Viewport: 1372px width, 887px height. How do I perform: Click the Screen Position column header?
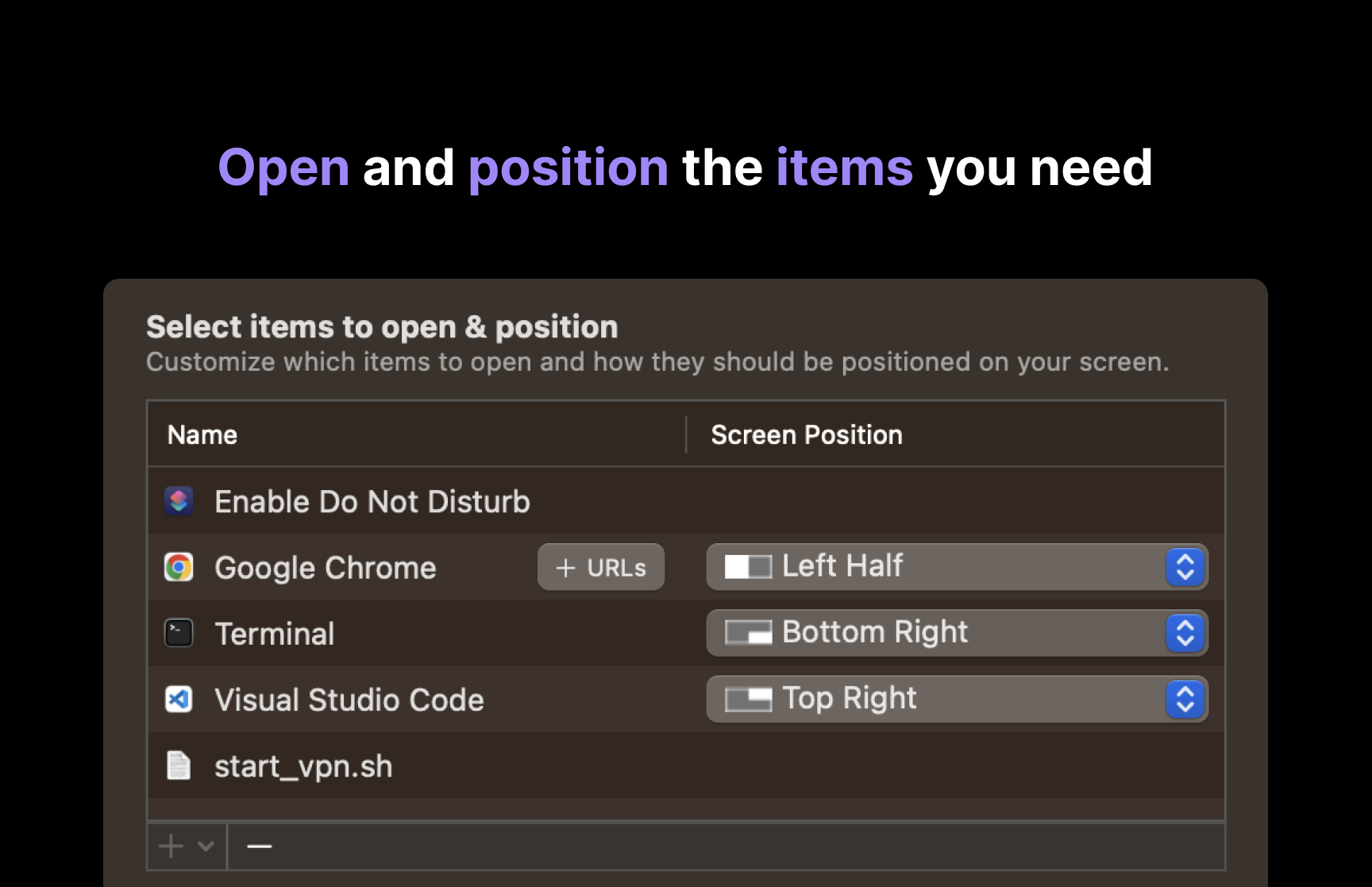click(806, 434)
